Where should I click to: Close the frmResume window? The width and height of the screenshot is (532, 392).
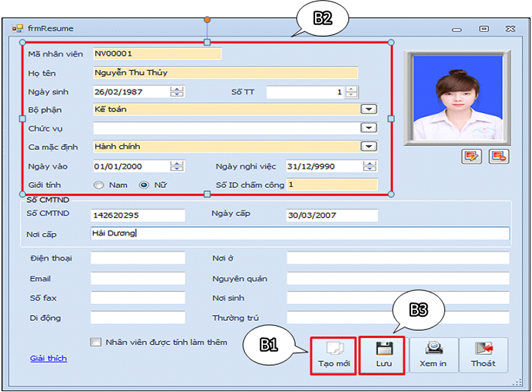point(510,29)
